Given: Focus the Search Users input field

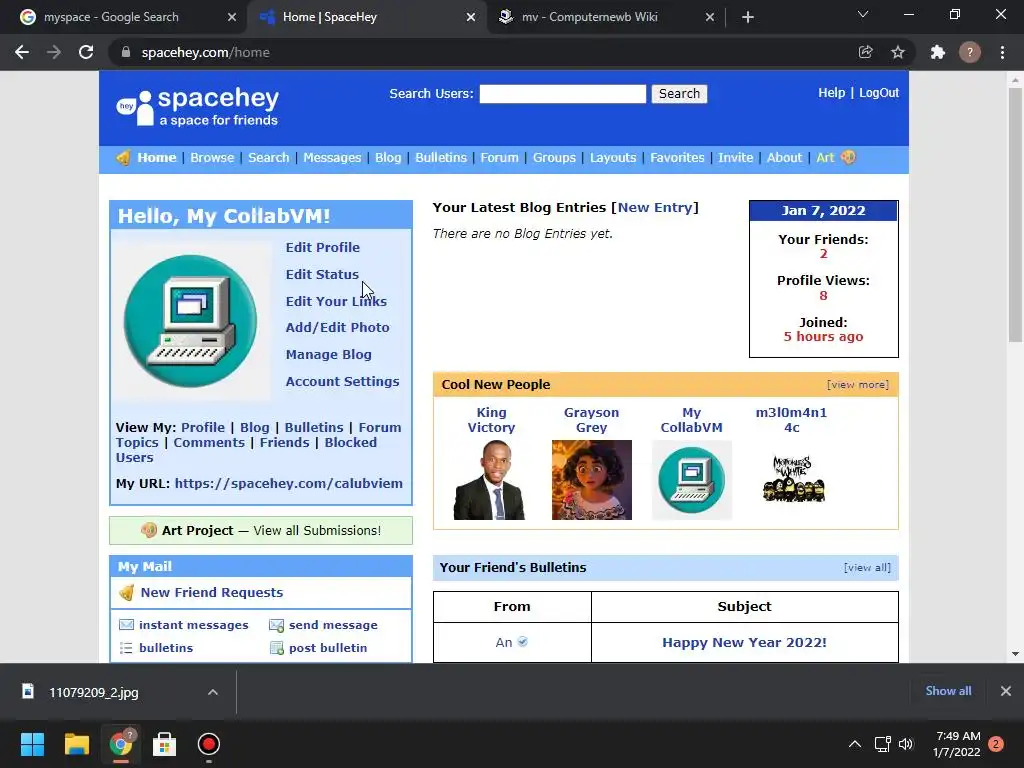Looking at the screenshot, I should (x=562, y=93).
